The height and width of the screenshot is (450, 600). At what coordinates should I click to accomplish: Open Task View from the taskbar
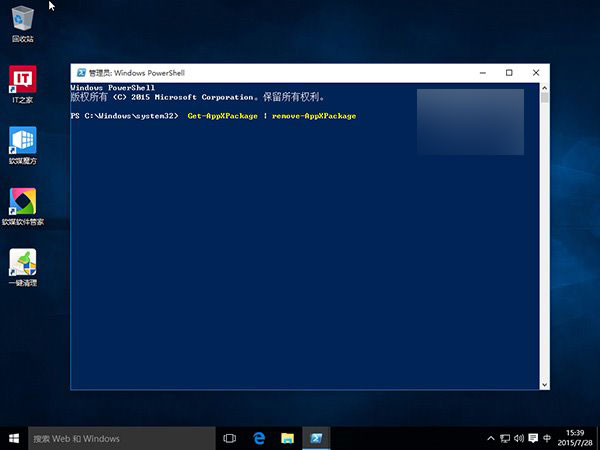tap(229, 438)
